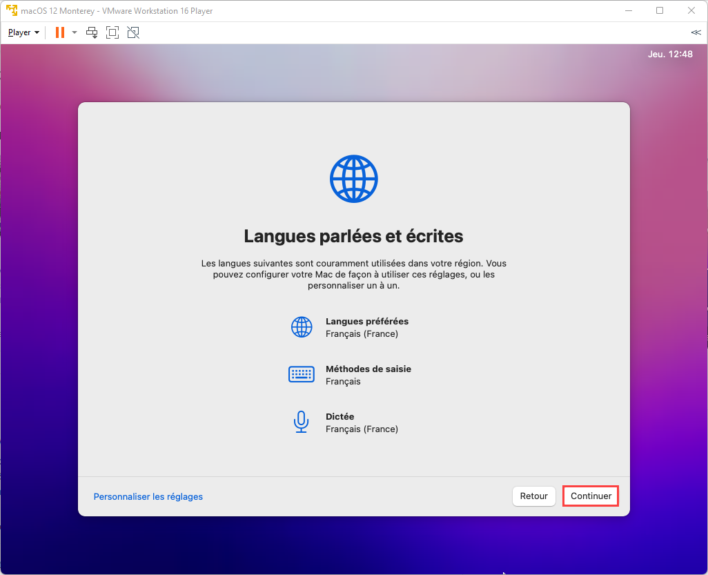Click the Français (France) value under Langues préférées
The image size is (708, 575).
362,334
